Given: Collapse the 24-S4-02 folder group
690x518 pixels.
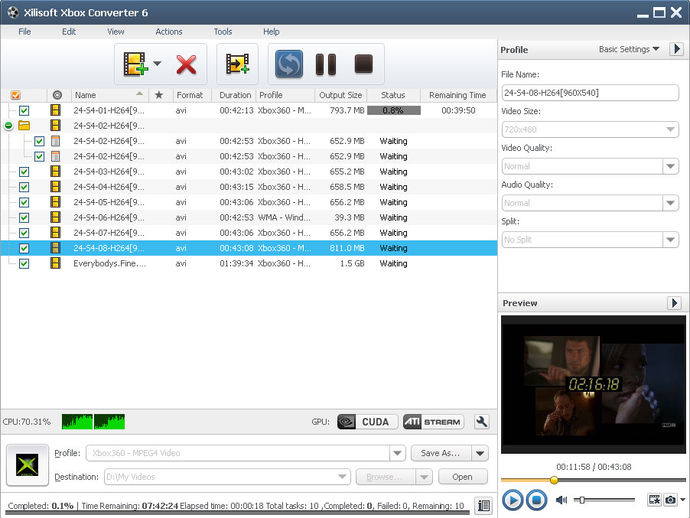Looking at the screenshot, I should (x=8, y=126).
